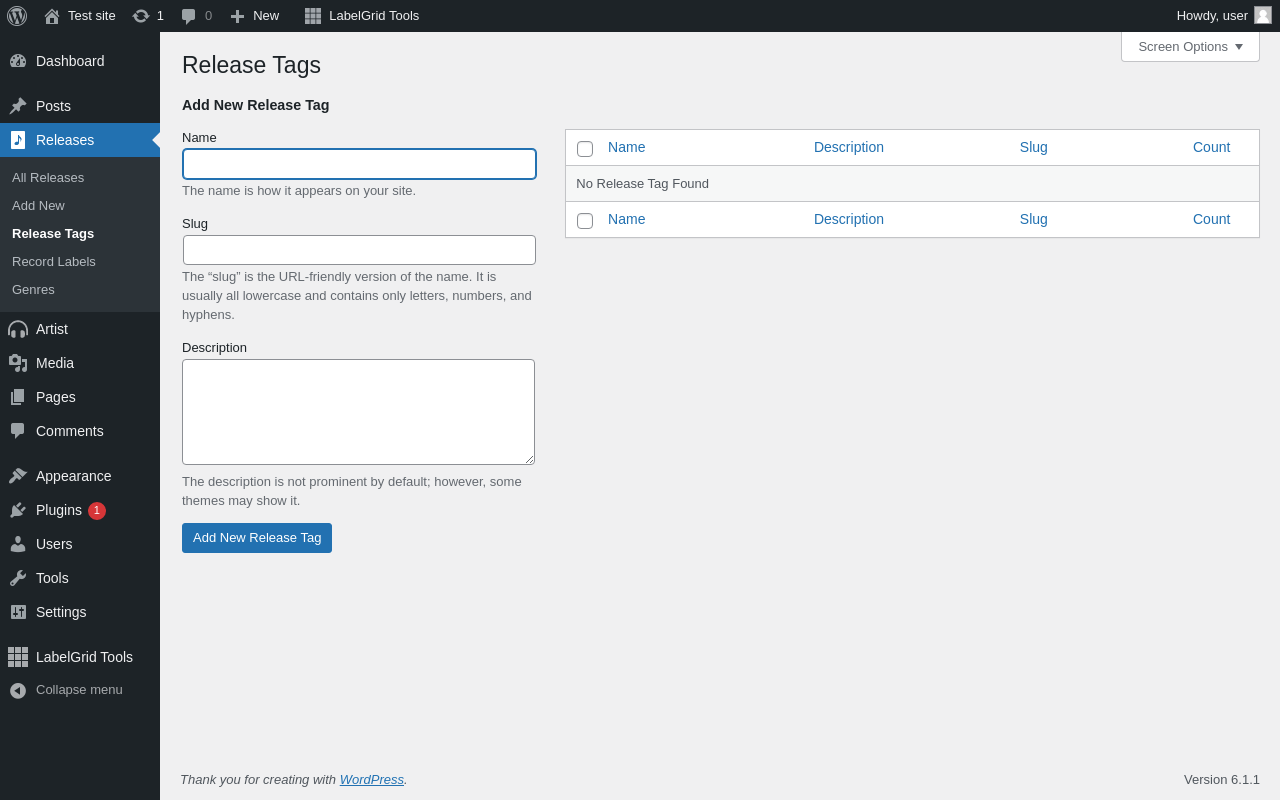Sort table by Count column header
This screenshot has width=1280, height=800.
click(x=1211, y=147)
